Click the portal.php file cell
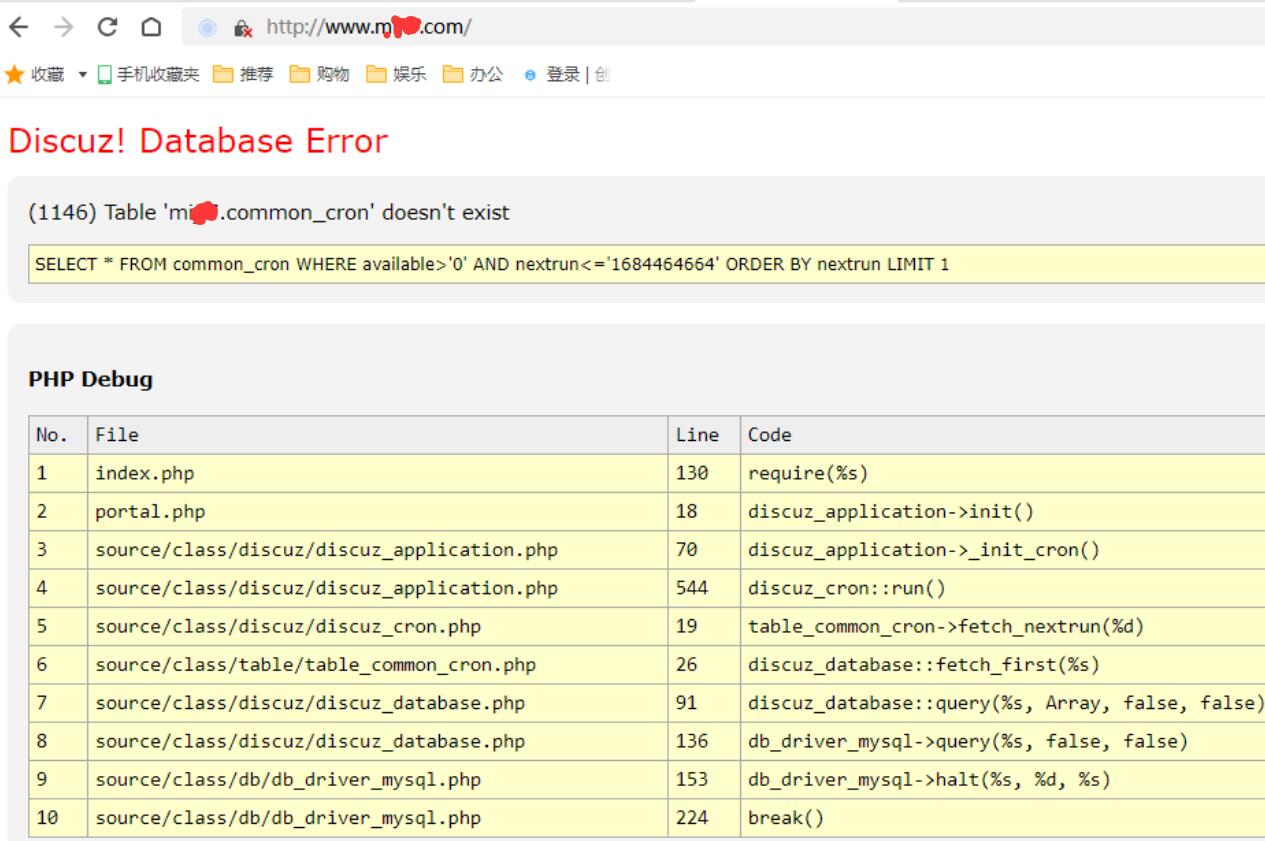1265x841 pixels. pyautogui.click(x=378, y=512)
